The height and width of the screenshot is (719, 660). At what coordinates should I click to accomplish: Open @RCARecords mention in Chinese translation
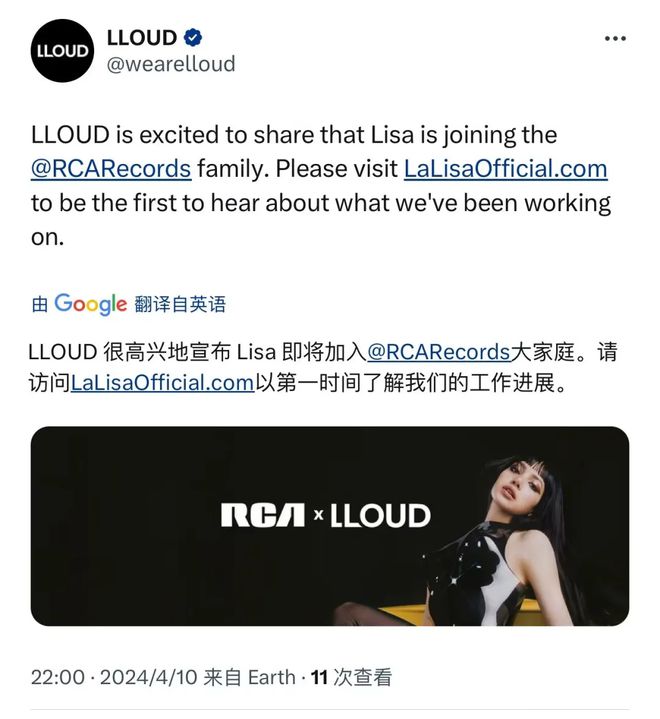438,352
